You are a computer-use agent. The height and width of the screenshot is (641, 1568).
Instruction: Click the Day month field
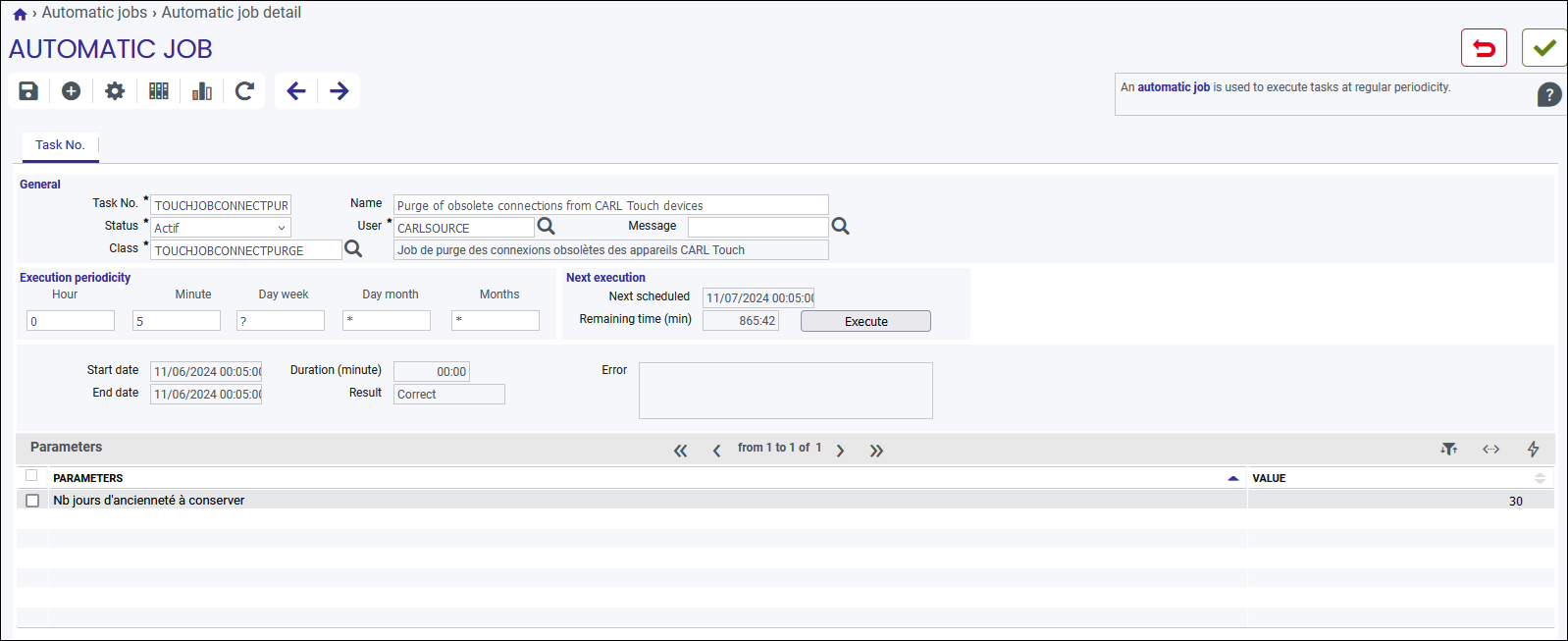coord(387,321)
